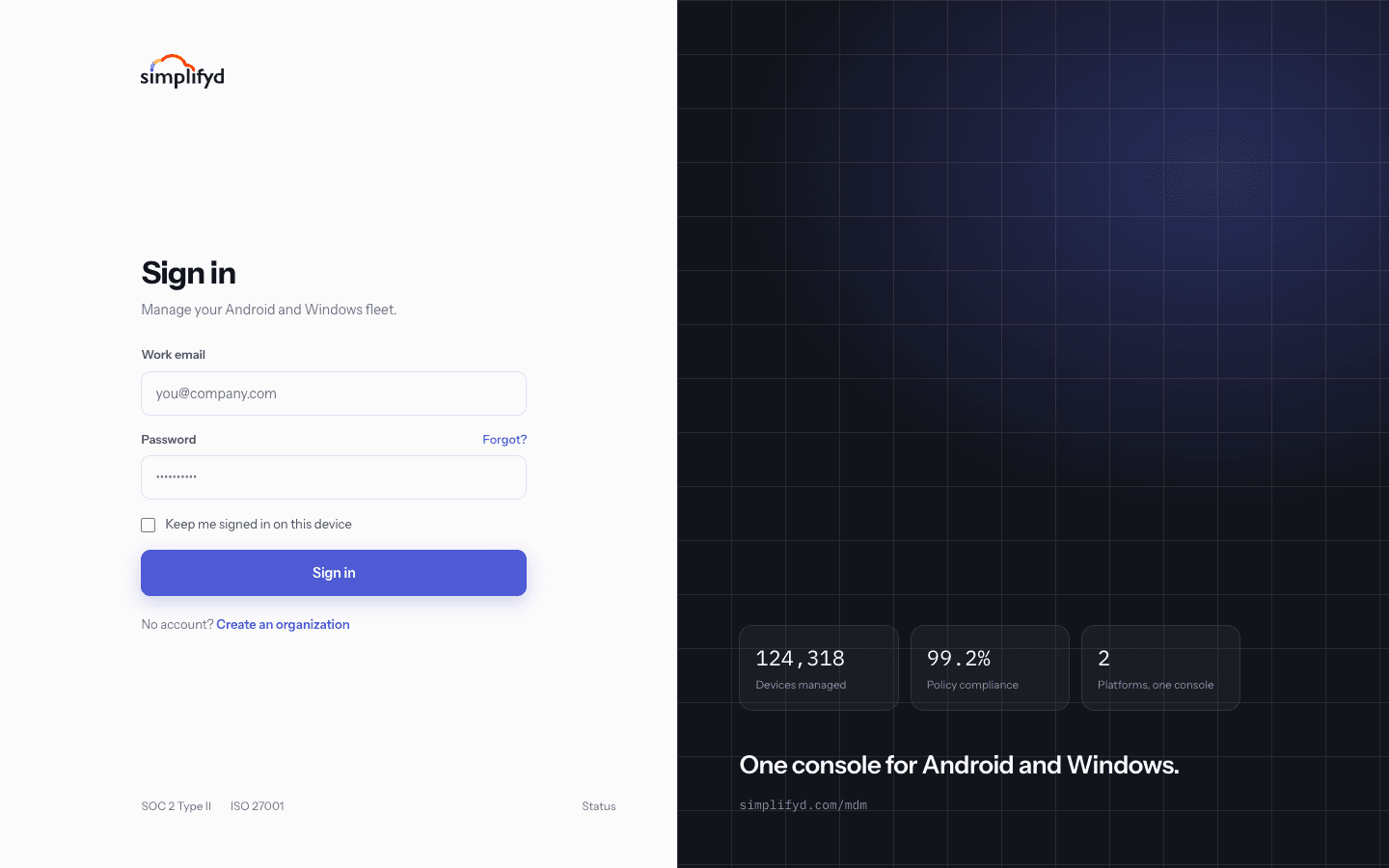Click into the Password field
This screenshot has width=1389, height=868.
(x=334, y=477)
